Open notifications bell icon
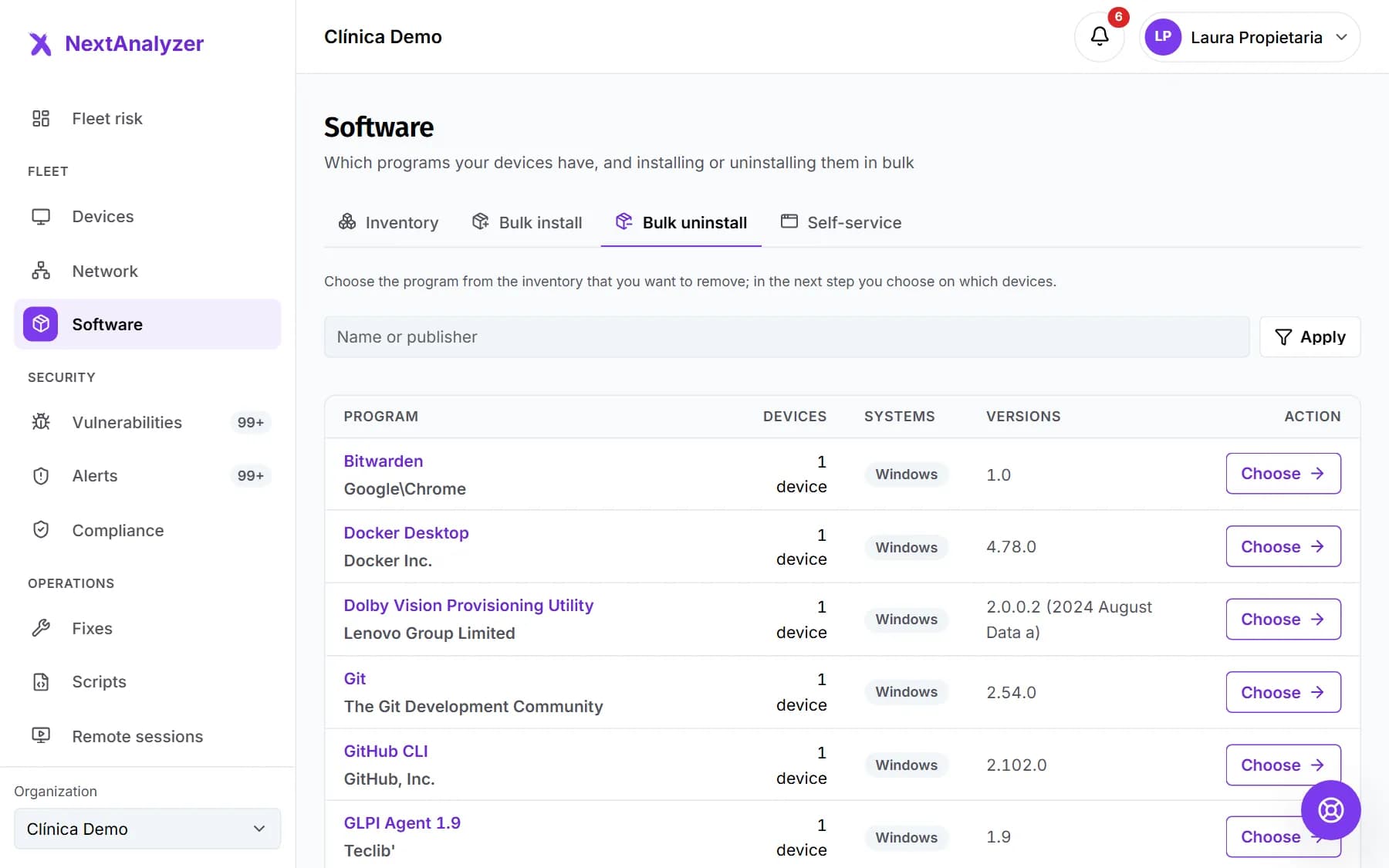Image resolution: width=1389 pixels, height=868 pixels. [x=1100, y=36]
